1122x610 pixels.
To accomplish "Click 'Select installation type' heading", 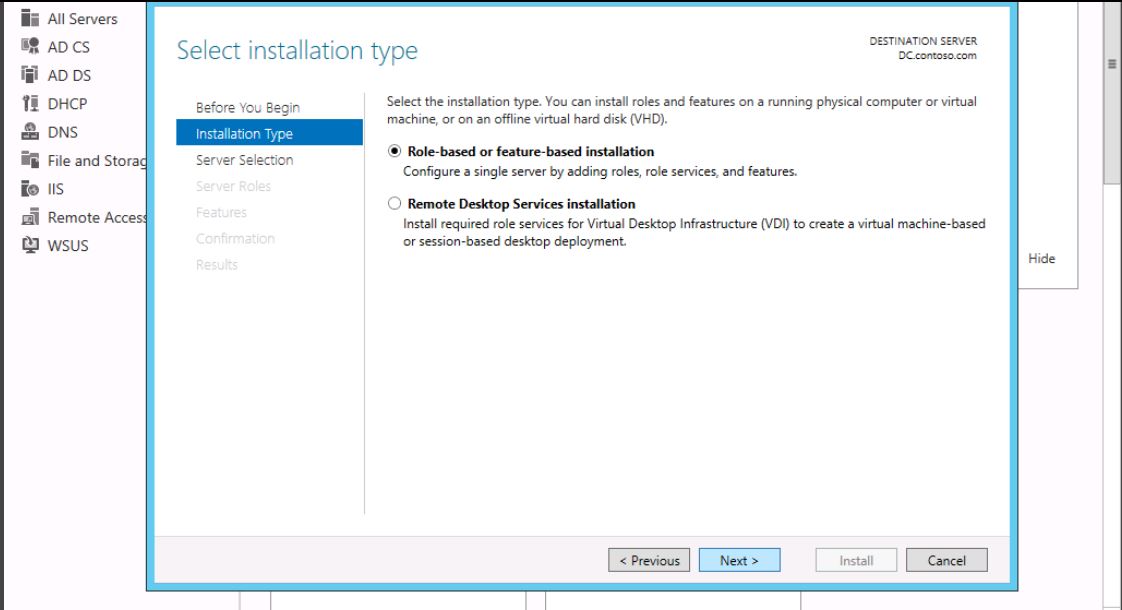I will coord(297,51).
